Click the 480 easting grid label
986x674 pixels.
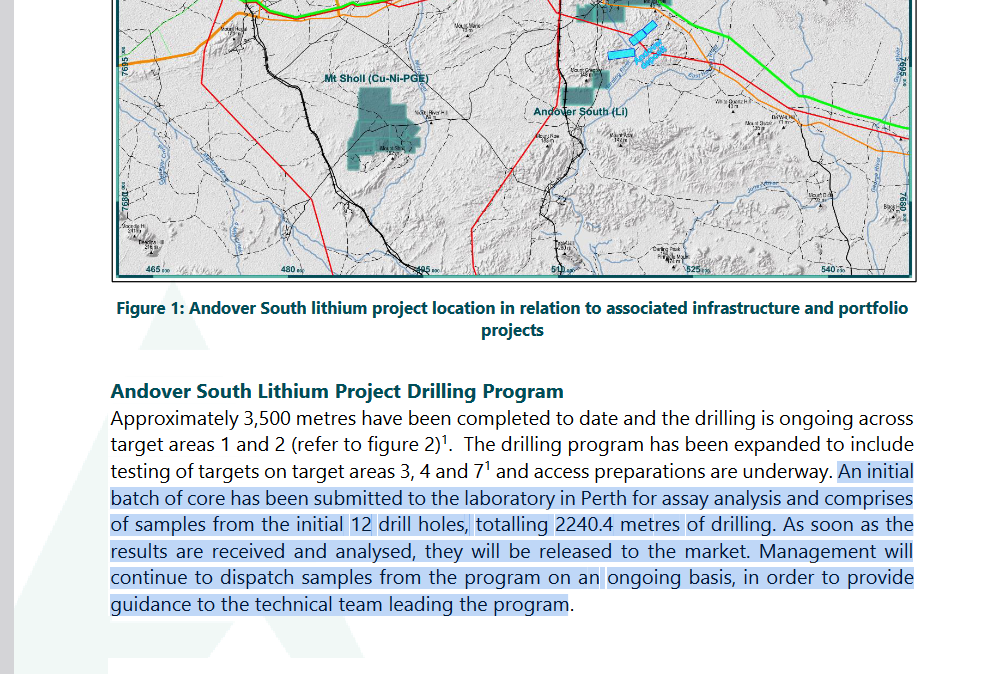point(289,270)
